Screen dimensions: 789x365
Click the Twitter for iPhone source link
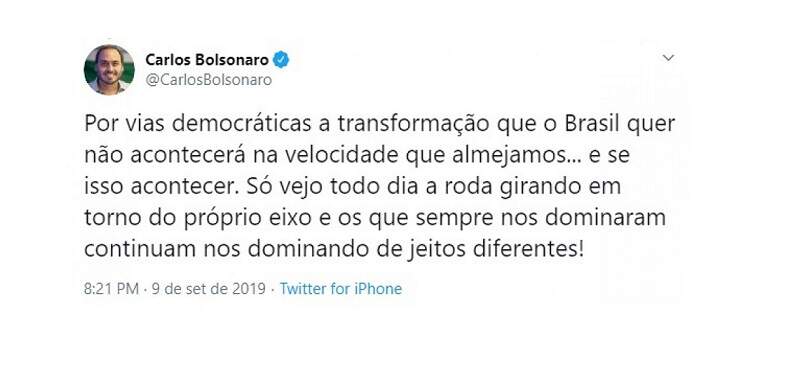click(341, 289)
